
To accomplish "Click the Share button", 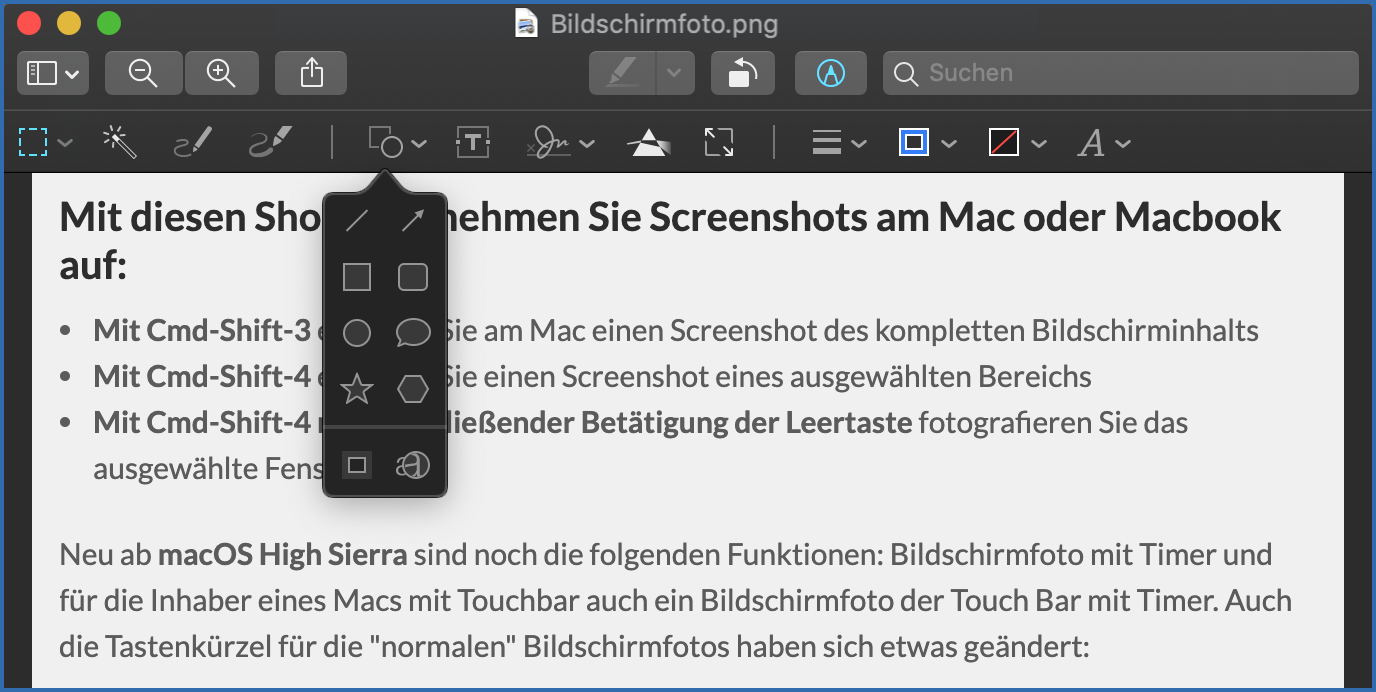I will [311, 73].
